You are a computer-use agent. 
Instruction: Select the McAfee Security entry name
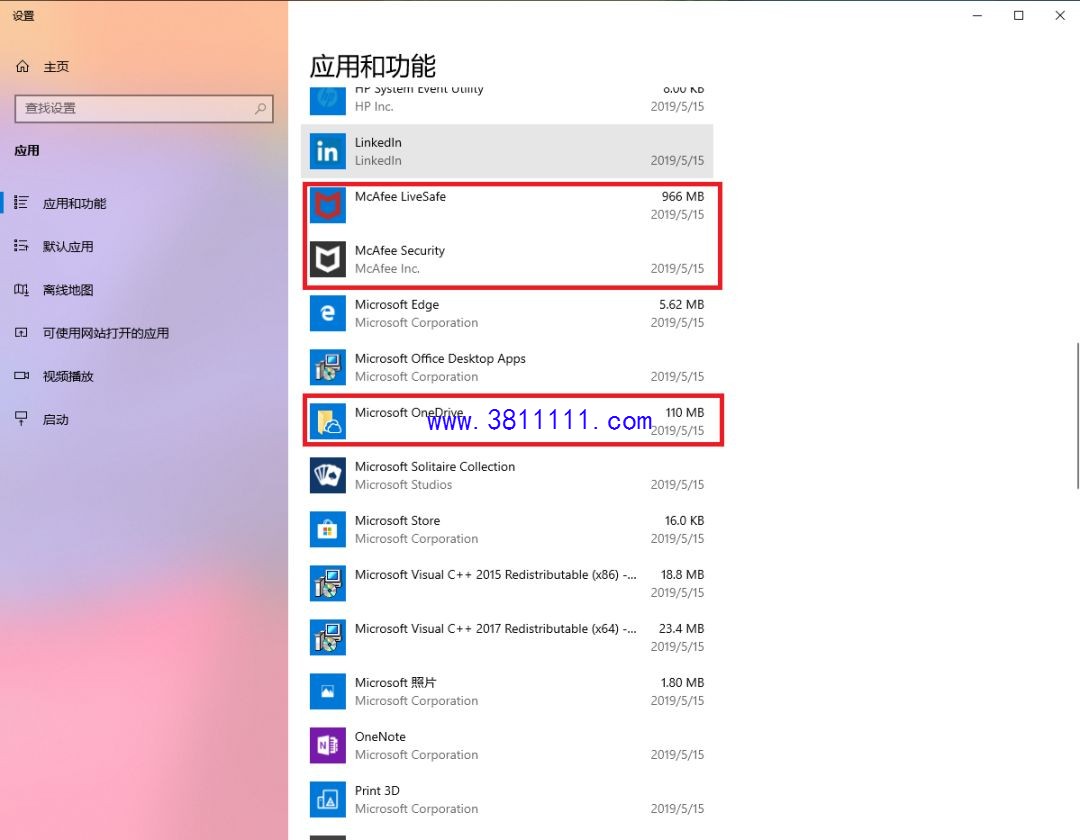[x=399, y=251]
